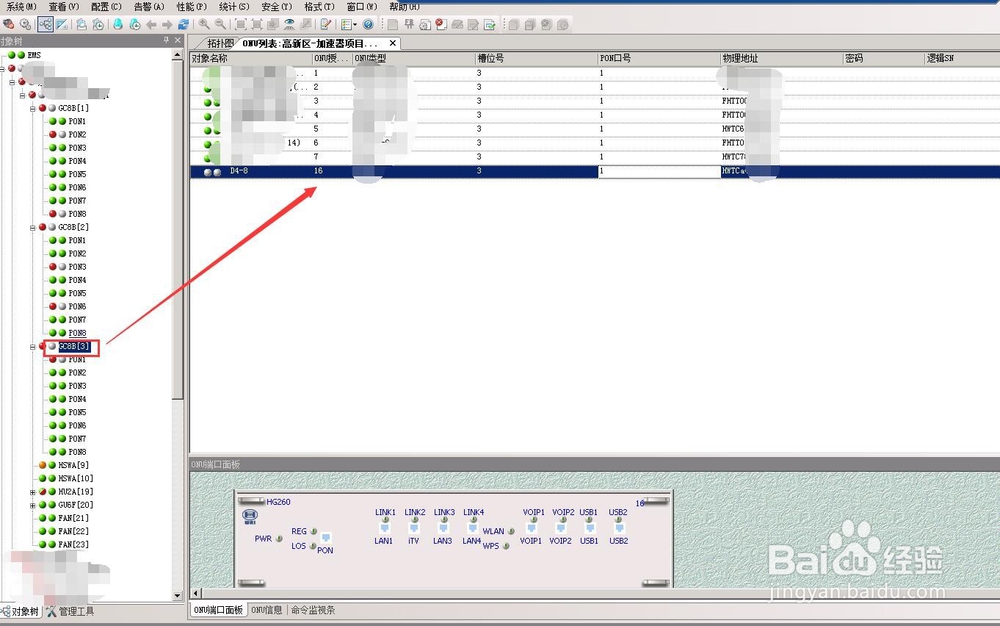
Task: Click the LAN3 port icon
Action: 443,528
